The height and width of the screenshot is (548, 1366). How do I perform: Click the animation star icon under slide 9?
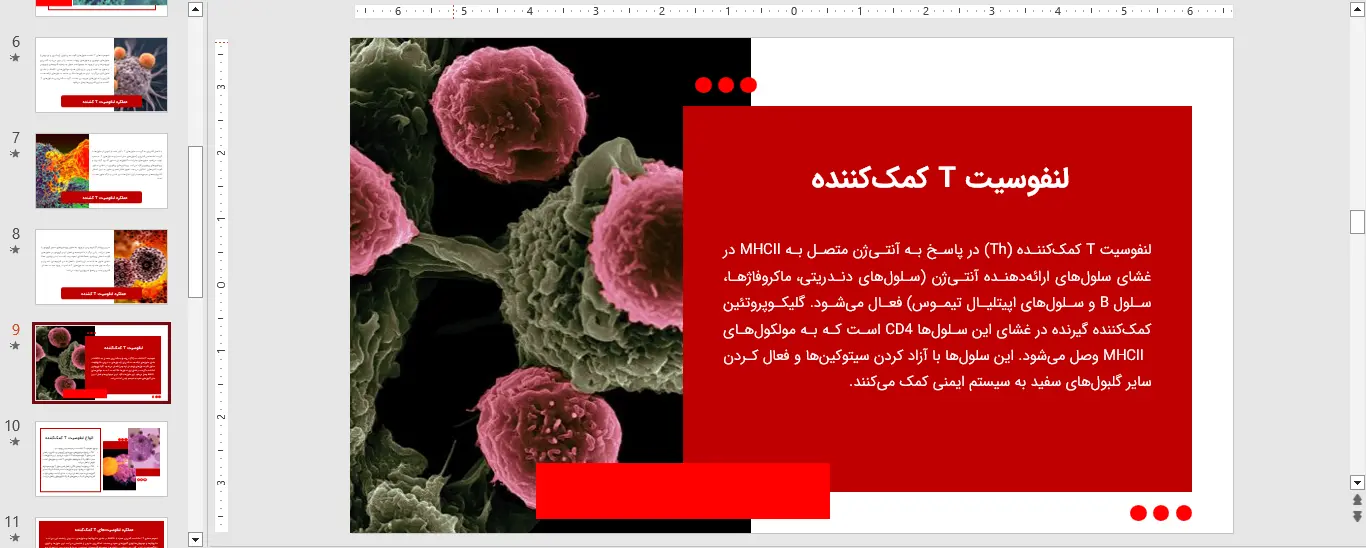[x=14, y=346]
